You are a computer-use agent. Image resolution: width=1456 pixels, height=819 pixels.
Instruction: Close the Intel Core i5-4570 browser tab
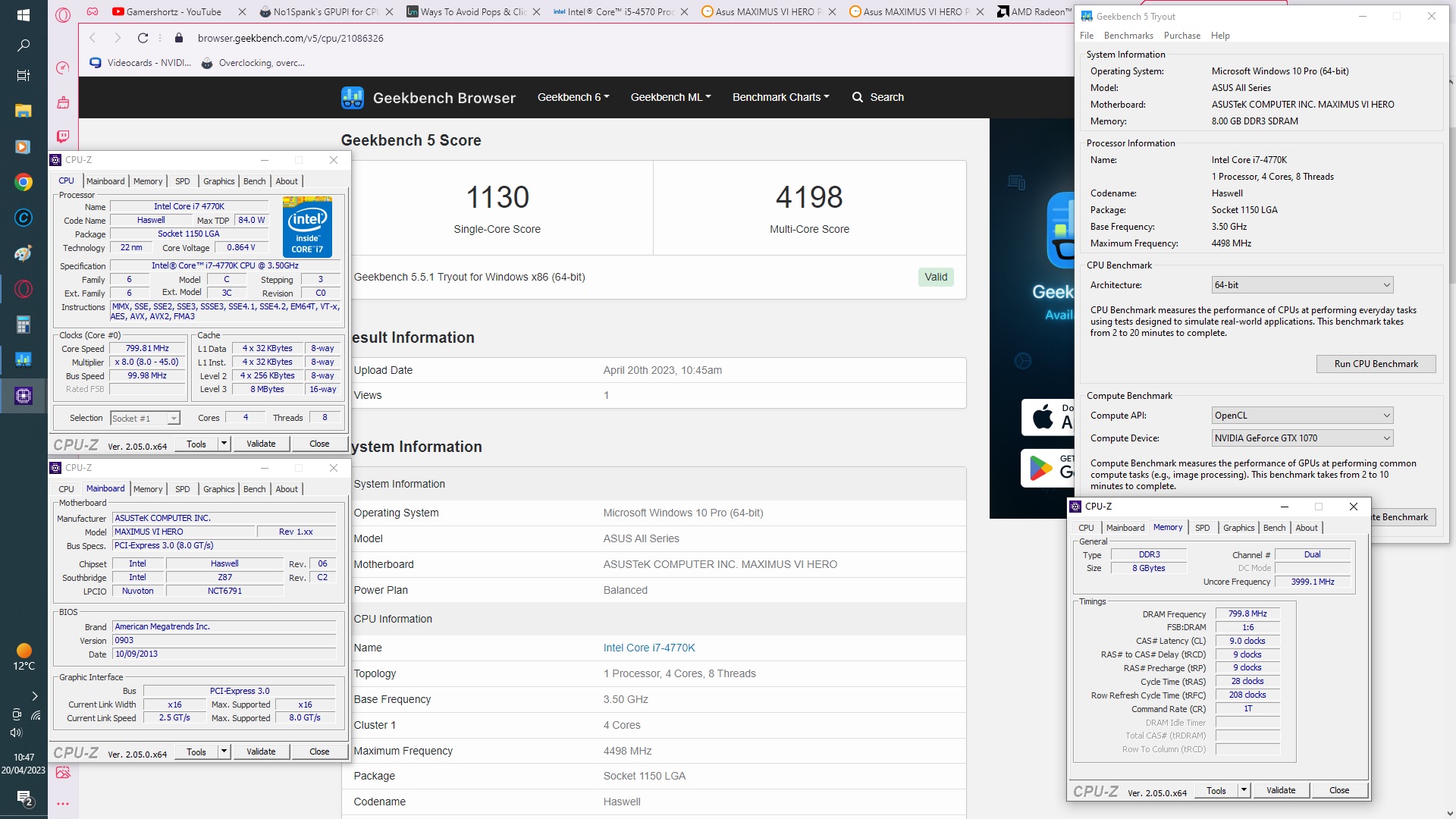coord(684,12)
